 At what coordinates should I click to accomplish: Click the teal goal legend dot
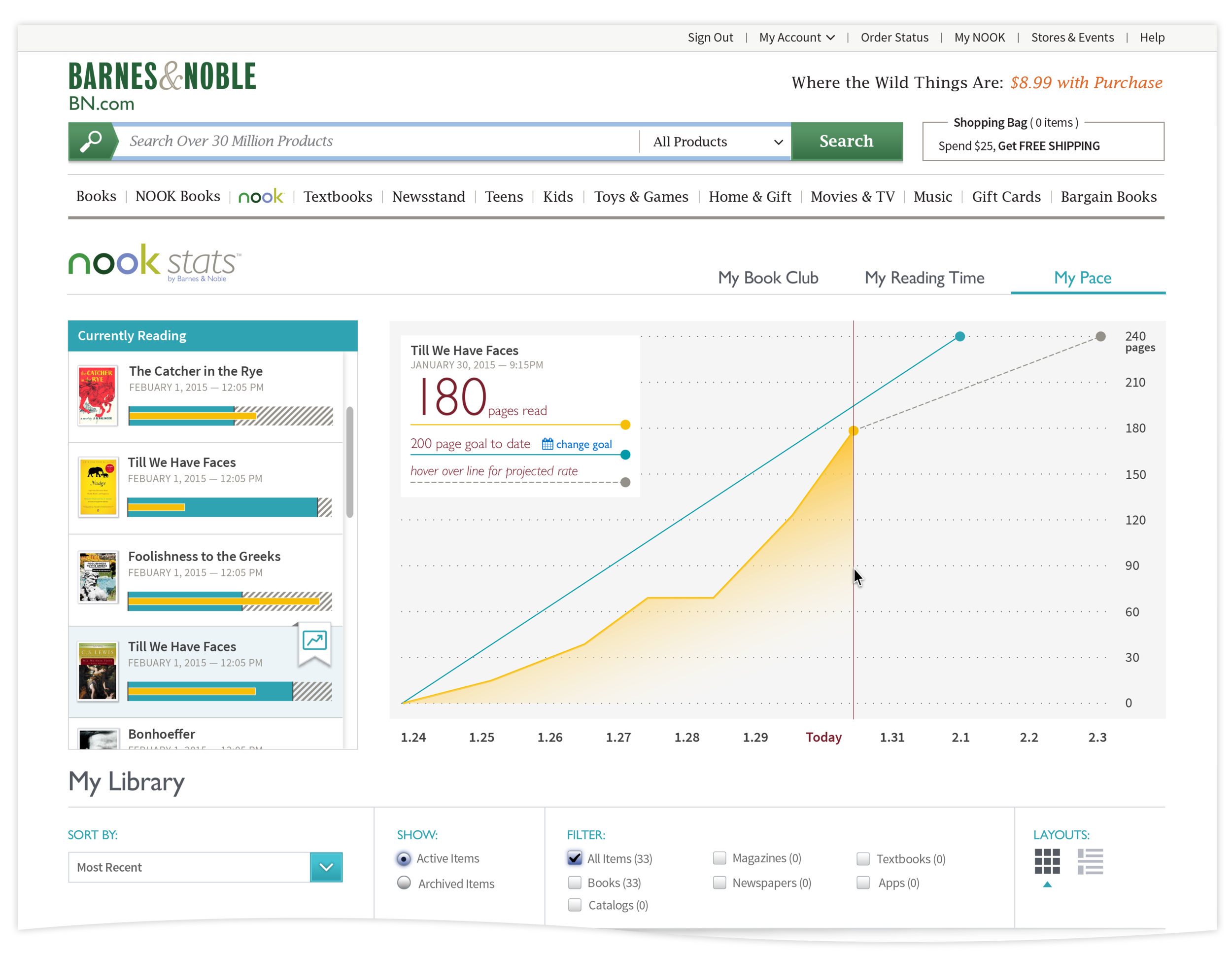[625, 455]
